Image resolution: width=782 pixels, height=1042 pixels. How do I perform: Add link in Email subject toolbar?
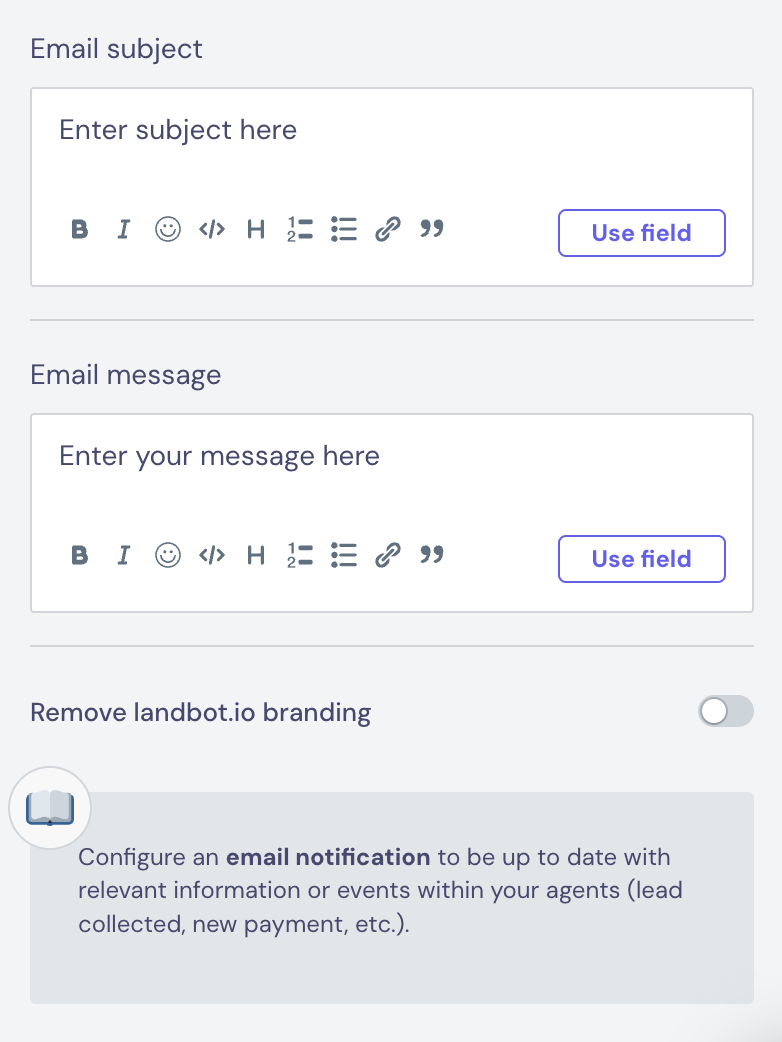388,230
